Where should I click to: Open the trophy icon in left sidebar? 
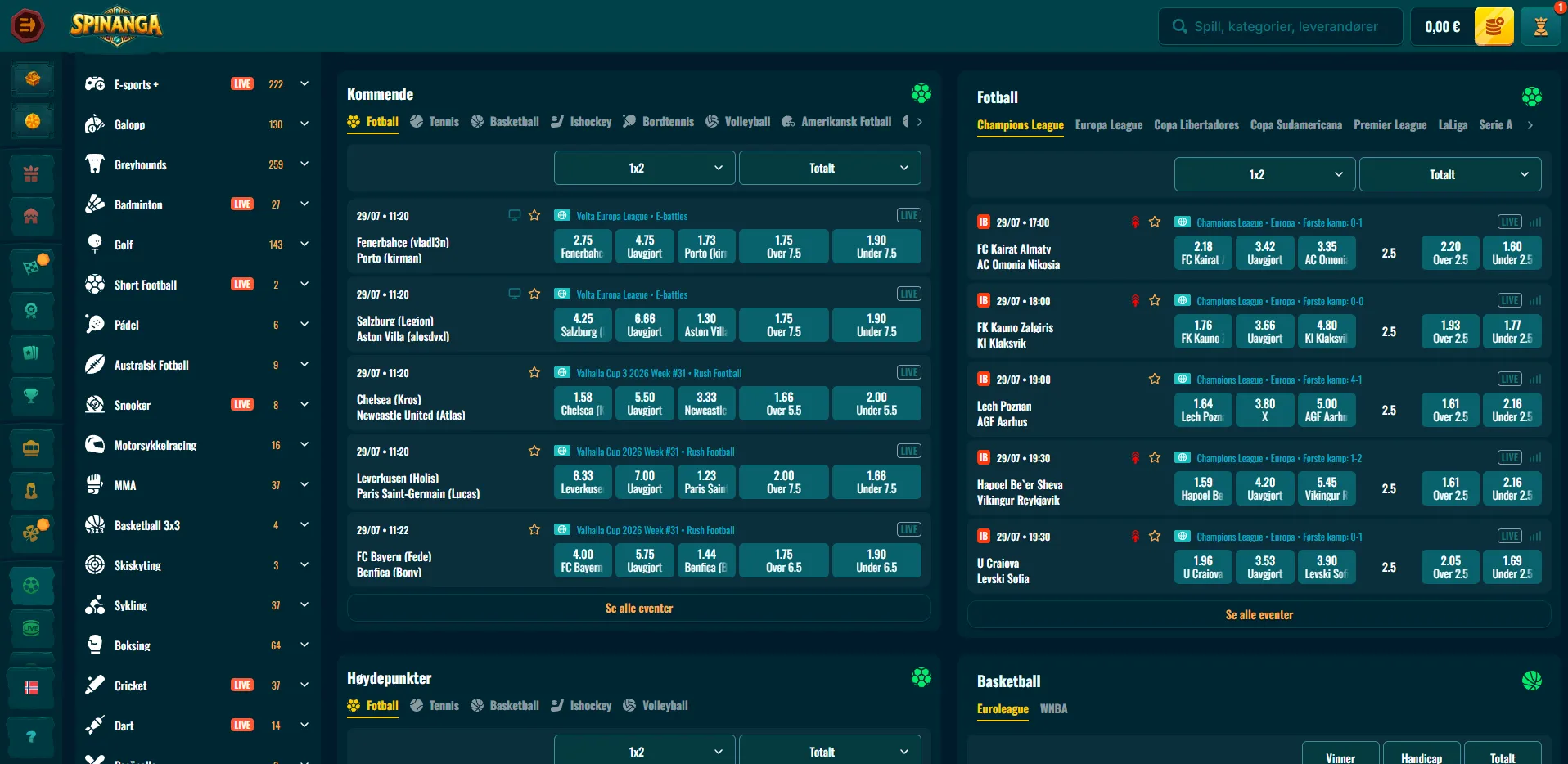click(x=31, y=396)
